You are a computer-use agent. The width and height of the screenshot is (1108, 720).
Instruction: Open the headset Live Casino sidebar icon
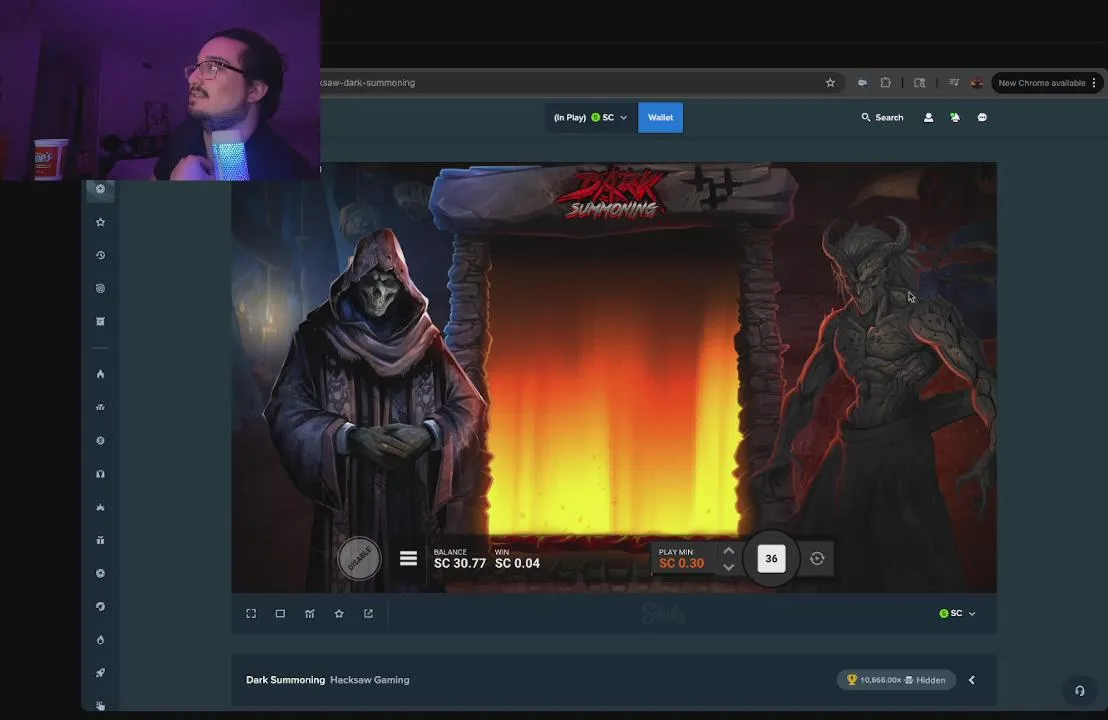tap(100, 474)
